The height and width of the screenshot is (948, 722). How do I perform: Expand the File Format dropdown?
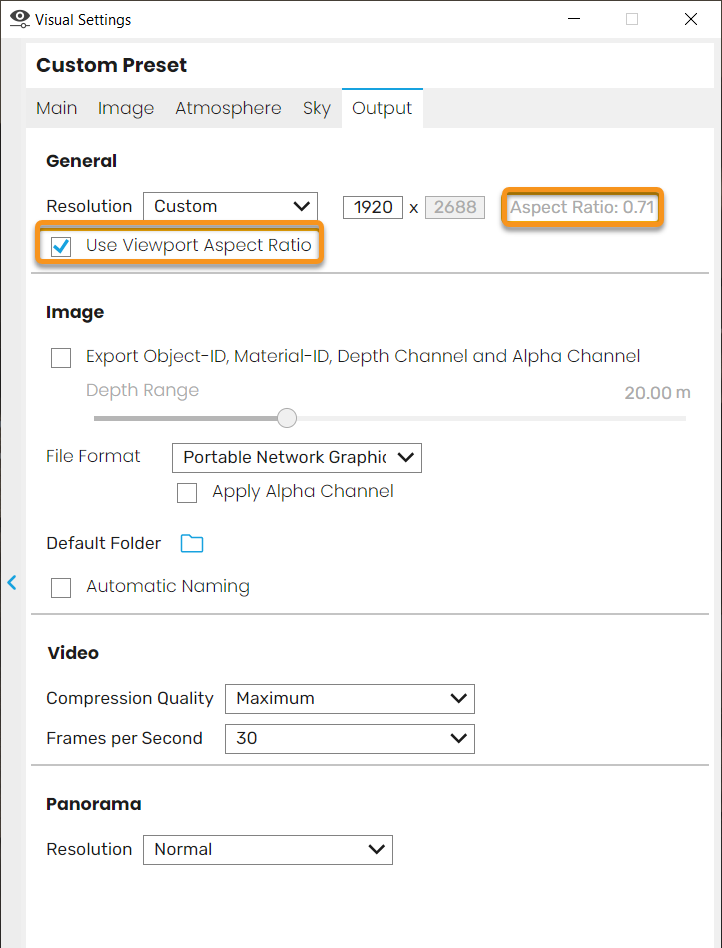[x=297, y=458]
